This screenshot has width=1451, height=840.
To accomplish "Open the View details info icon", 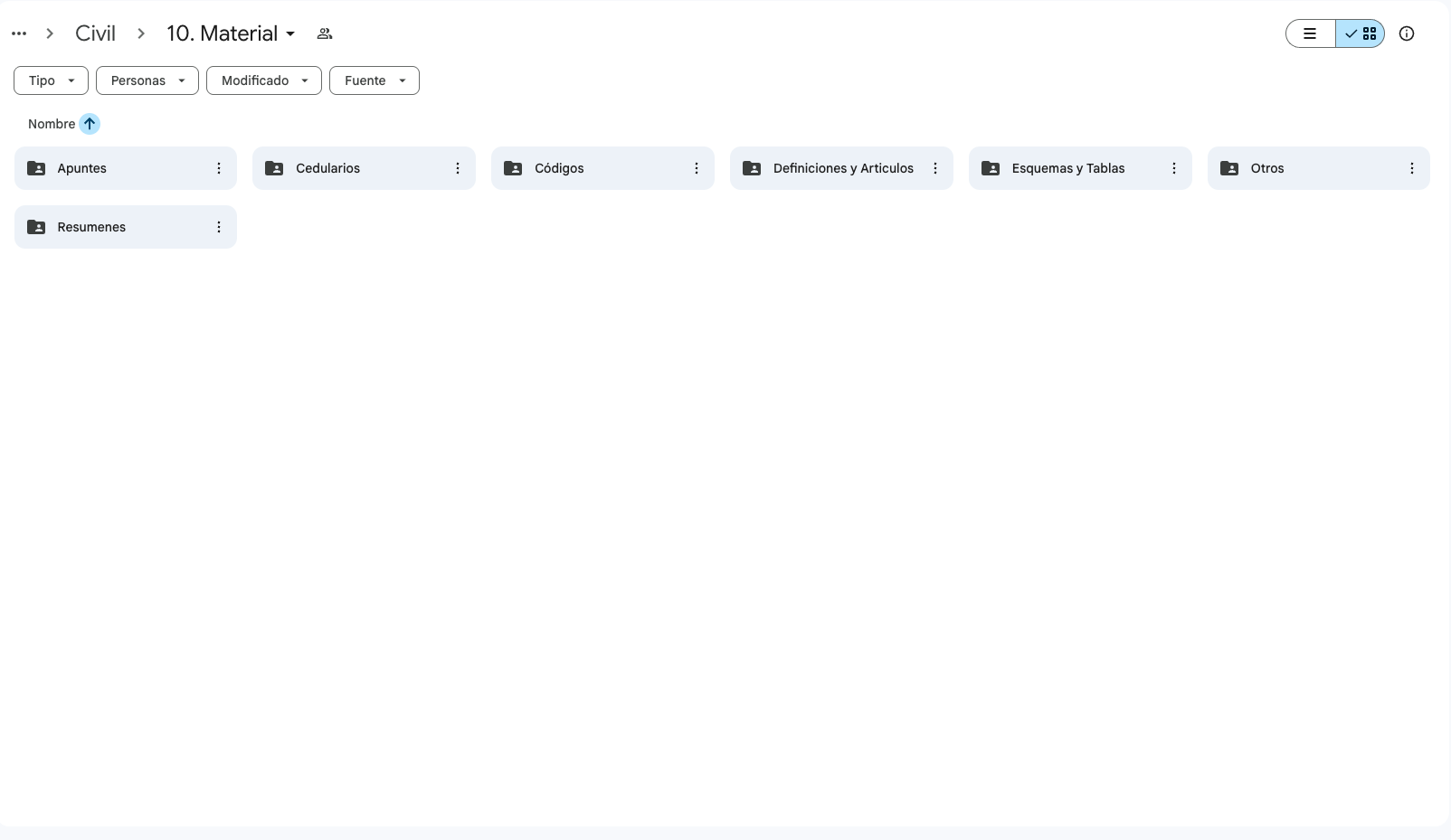I will [x=1406, y=33].
